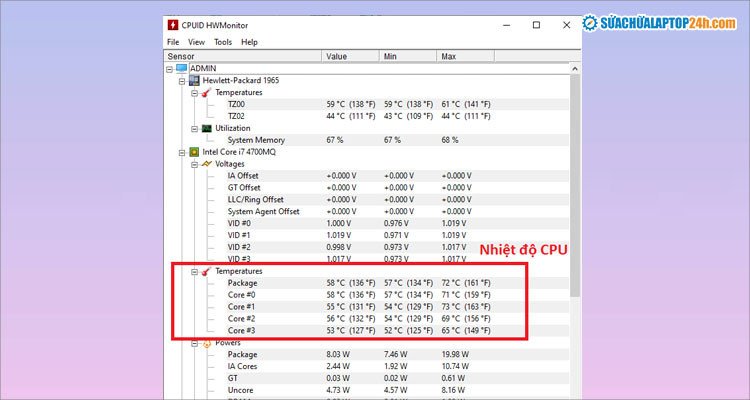Click the 67 % System Memory value
The width and height of the screenshot is (750, 400).
click(x=335, y=140)
